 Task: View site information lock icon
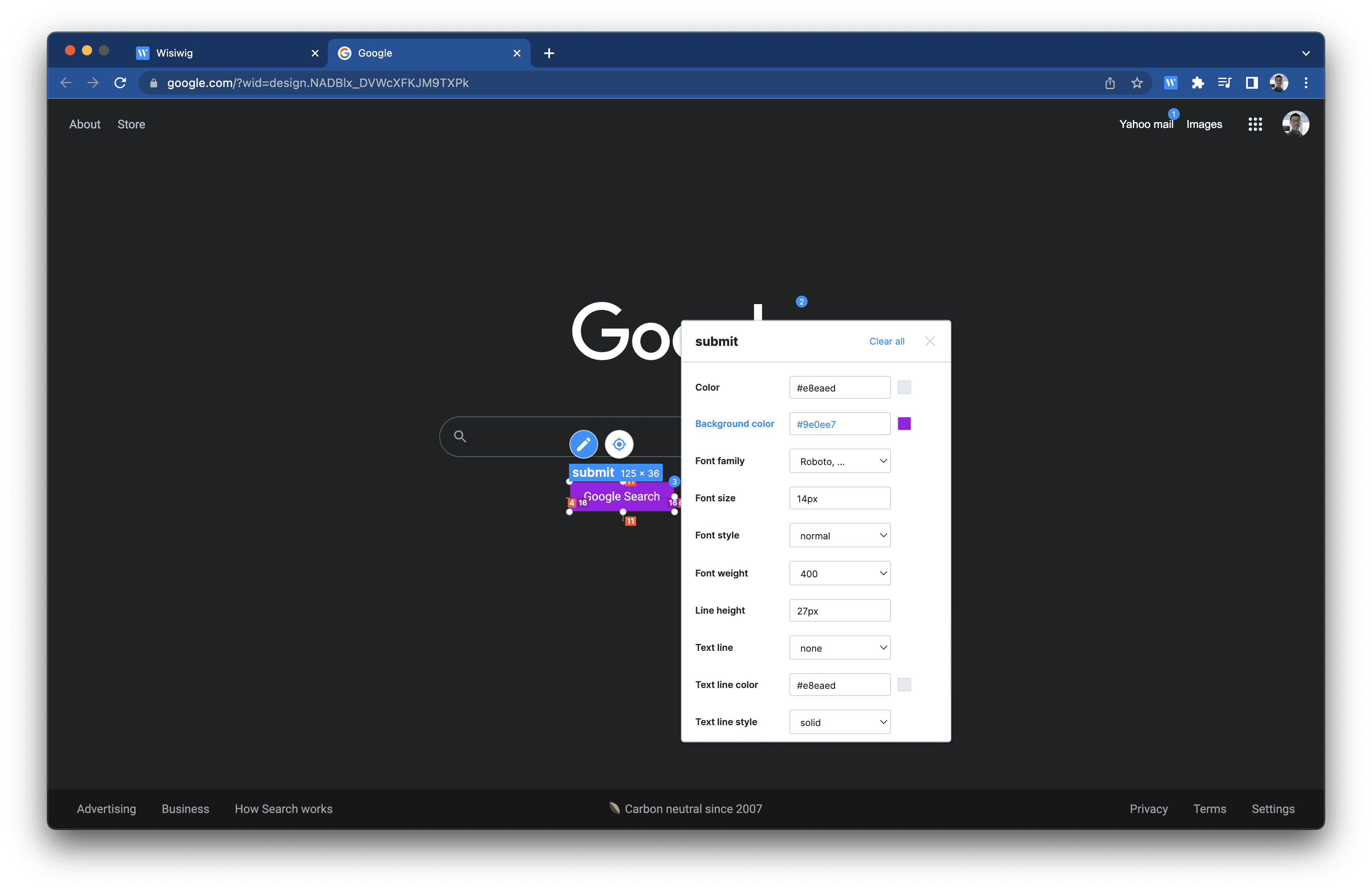[x=153, y=83]
